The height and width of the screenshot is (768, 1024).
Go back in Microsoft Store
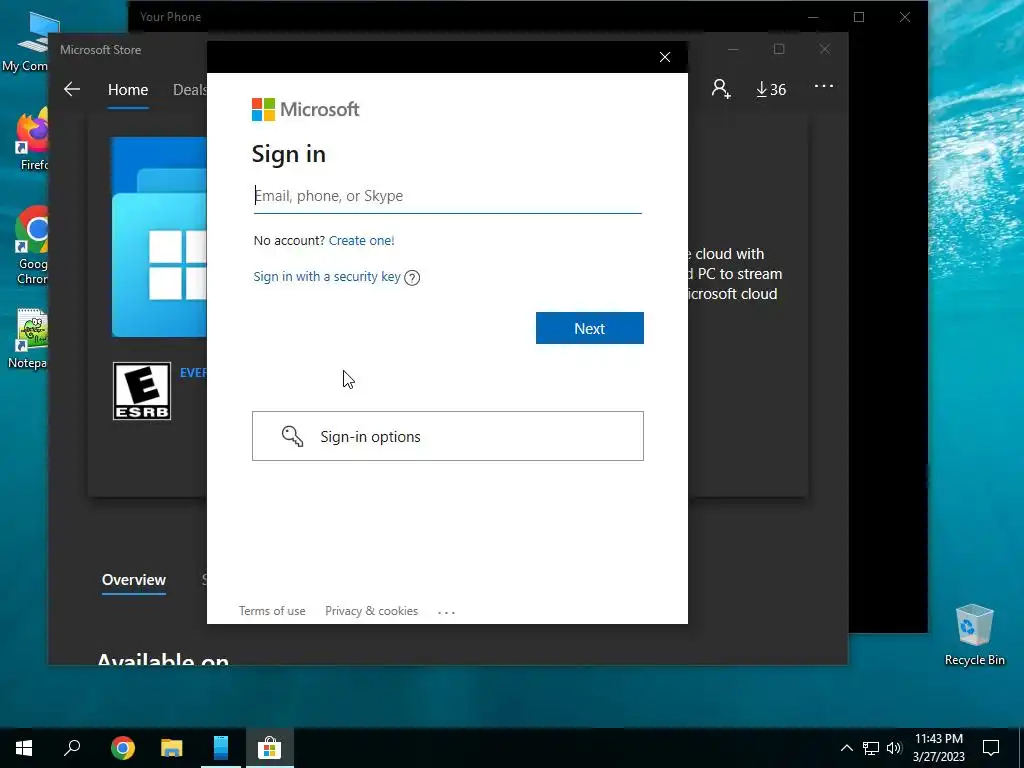point(72,89)
